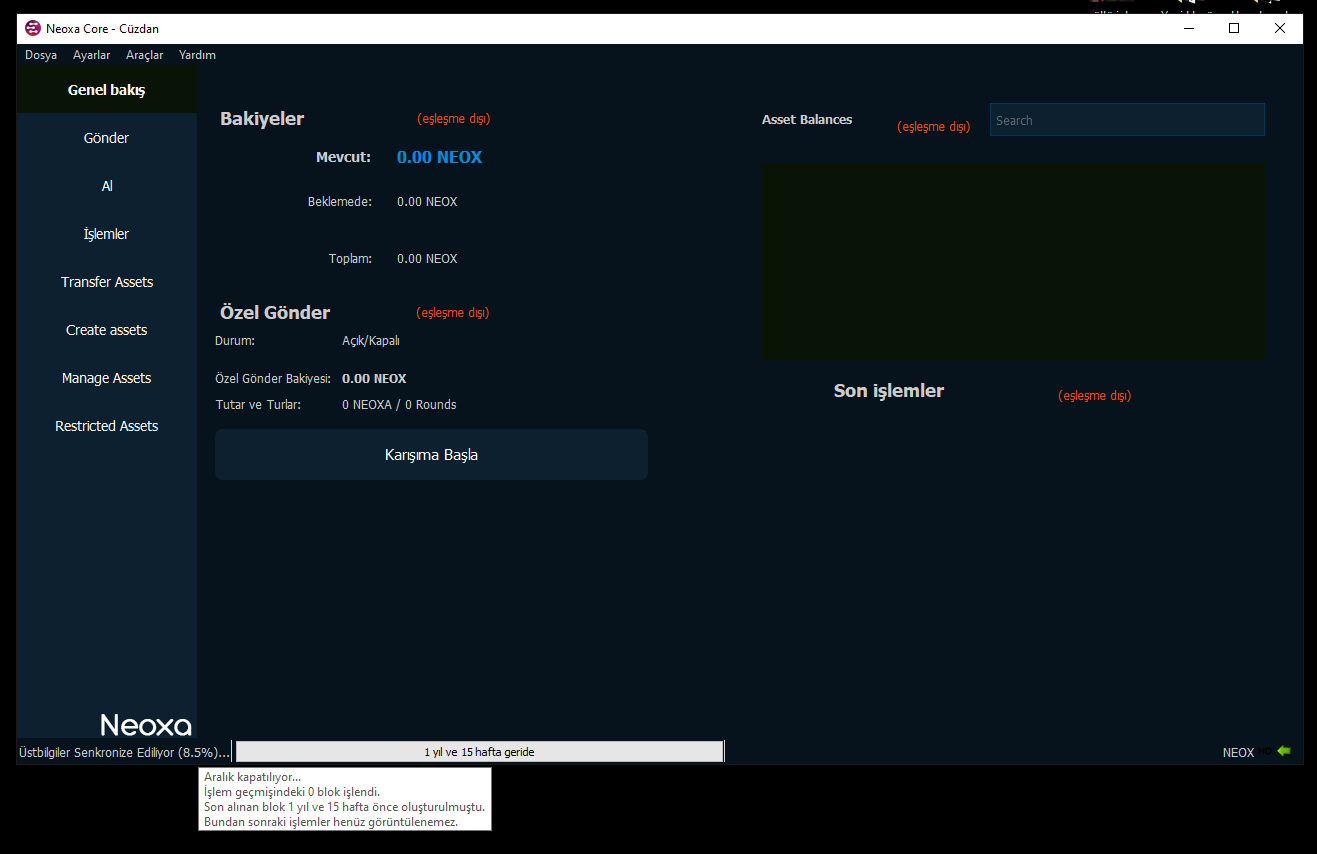Image resolution: width=1317 pixels, height=854 pixels.
Task: Maximize the Neoxa Core window
Action: click(1234, 29)
